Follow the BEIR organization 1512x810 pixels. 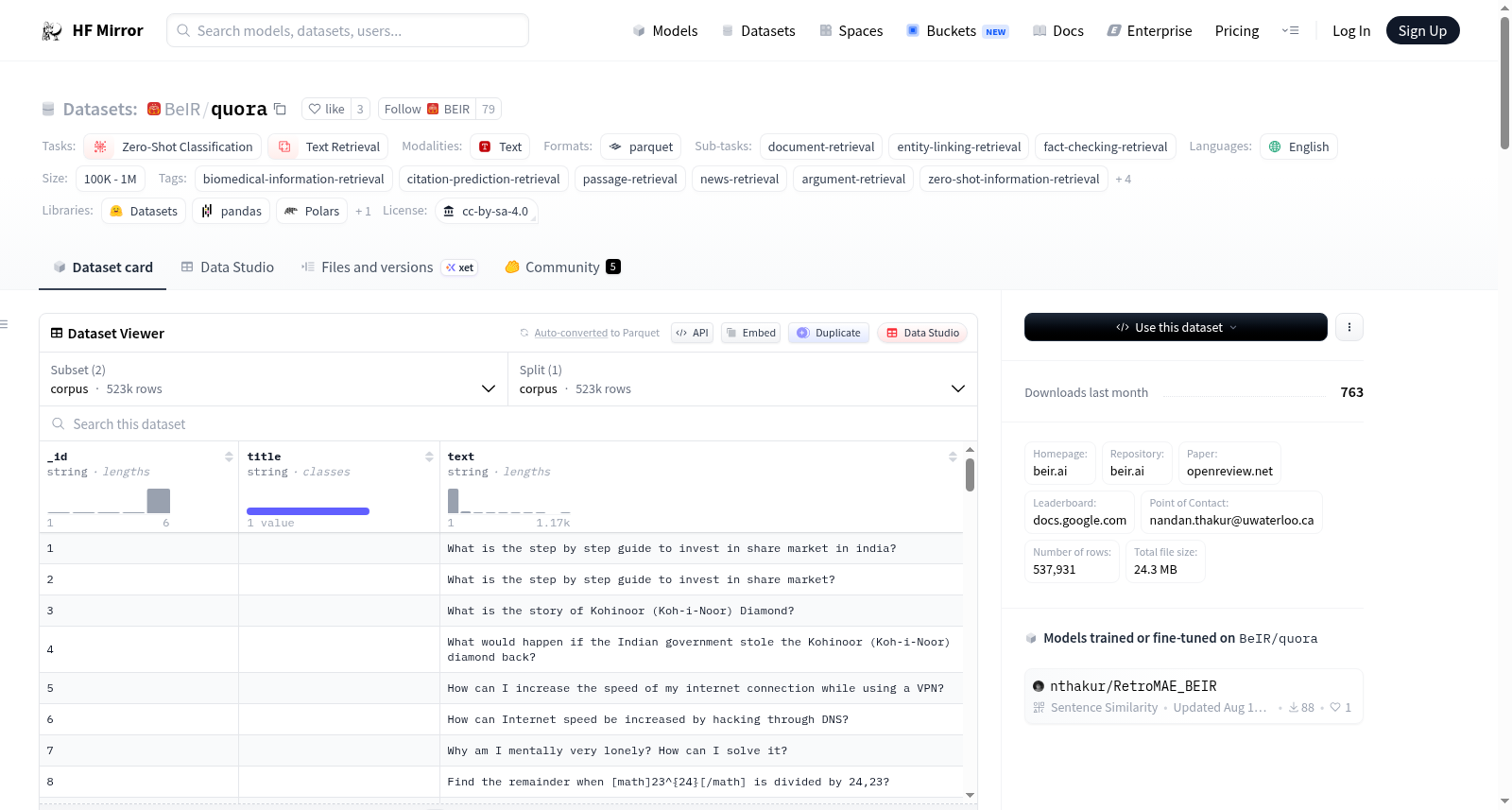(x=427, y=109)
